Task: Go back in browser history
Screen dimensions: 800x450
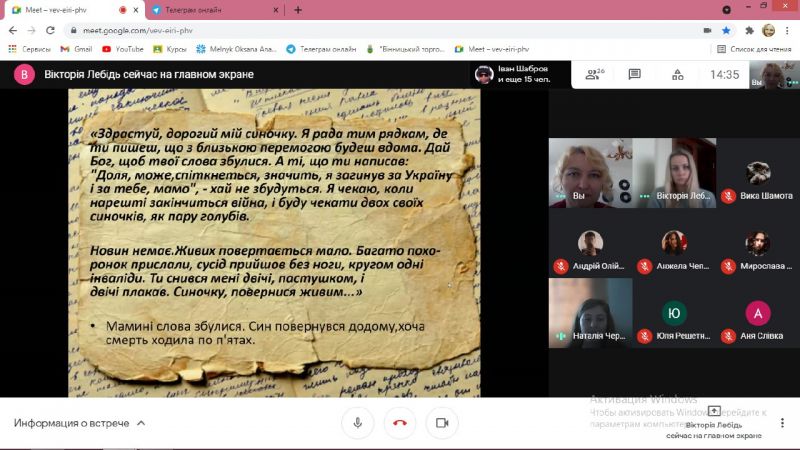Action: point(13,31)
